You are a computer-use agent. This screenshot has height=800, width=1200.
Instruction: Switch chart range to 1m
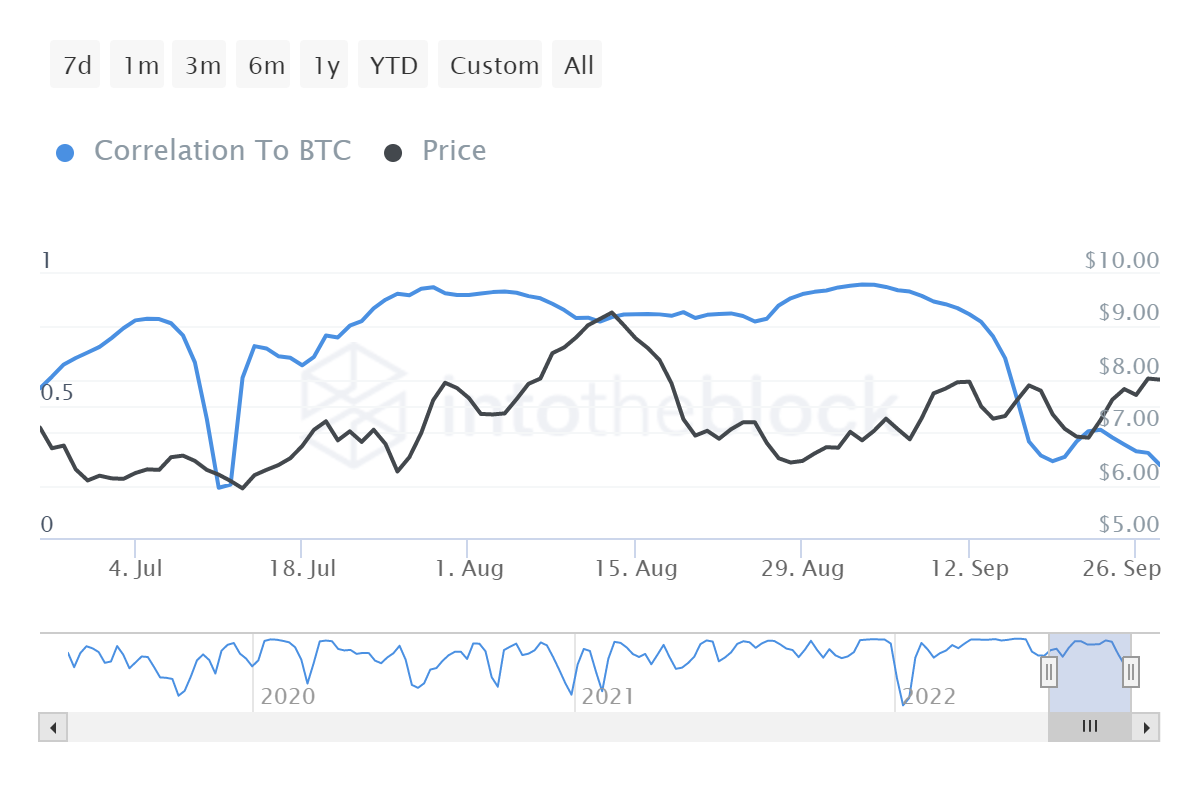(140, 65)
